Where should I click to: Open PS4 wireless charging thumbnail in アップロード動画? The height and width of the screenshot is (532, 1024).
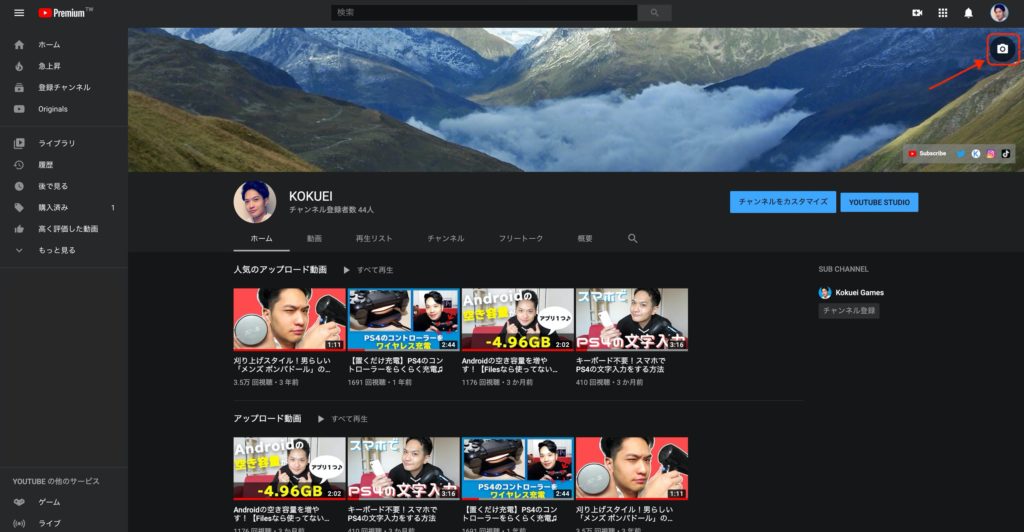coord(517,469)
